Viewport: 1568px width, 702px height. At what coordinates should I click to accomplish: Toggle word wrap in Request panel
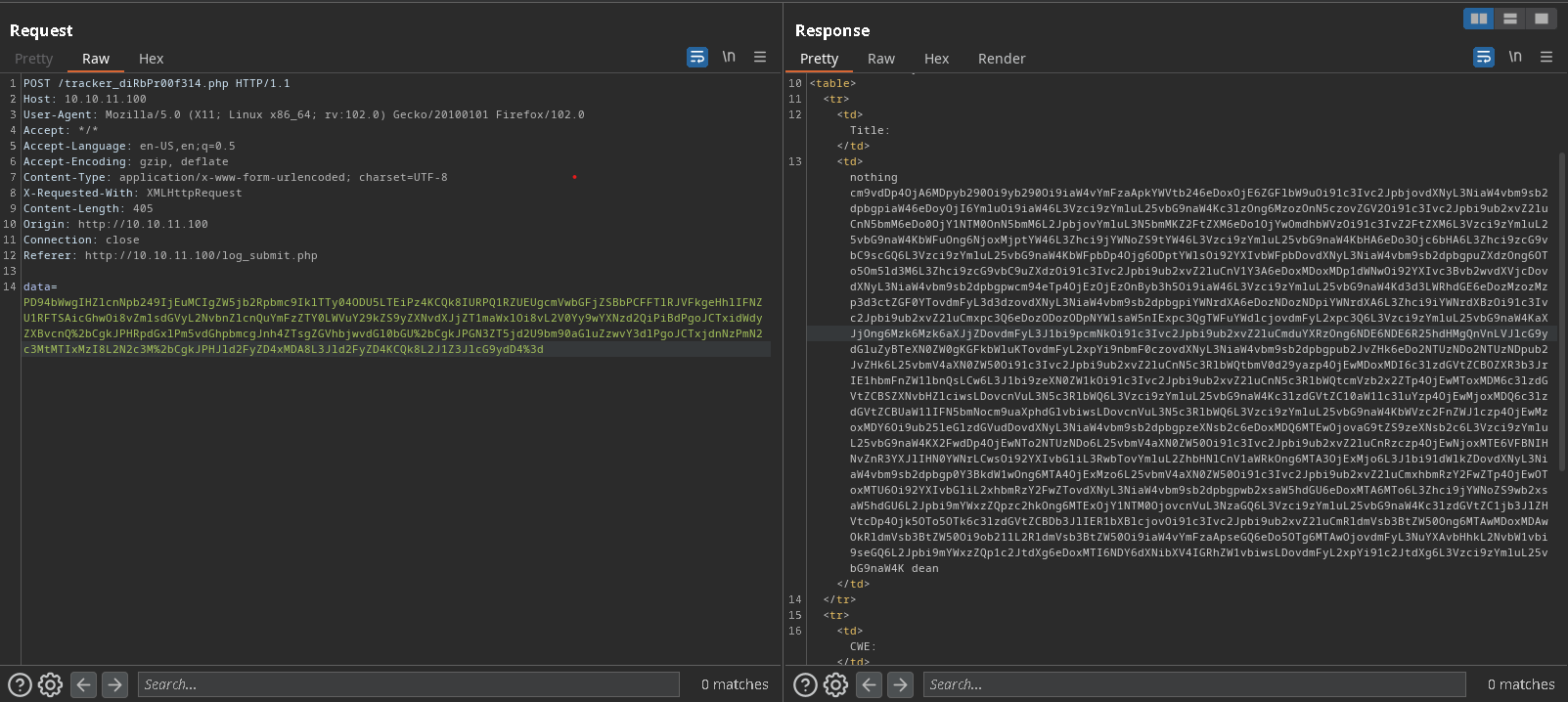pyautogui.click(x=697, y=58)
